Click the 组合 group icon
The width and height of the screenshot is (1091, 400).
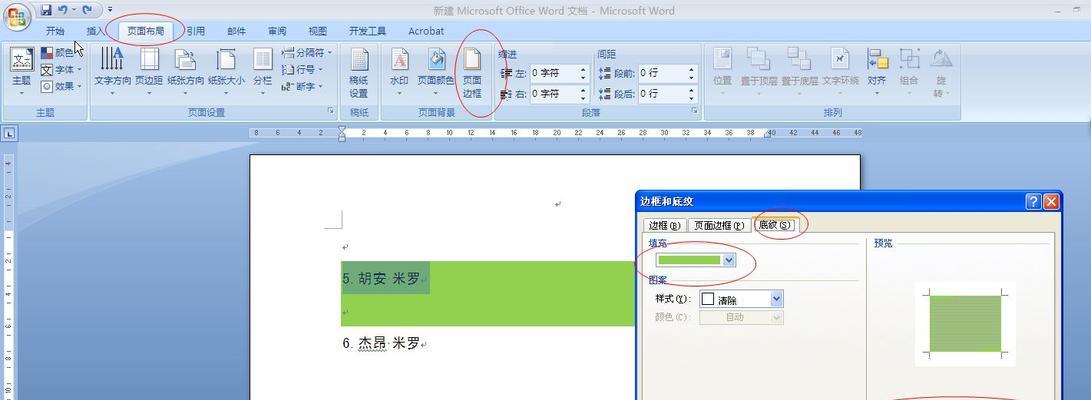tap(909, 58)
